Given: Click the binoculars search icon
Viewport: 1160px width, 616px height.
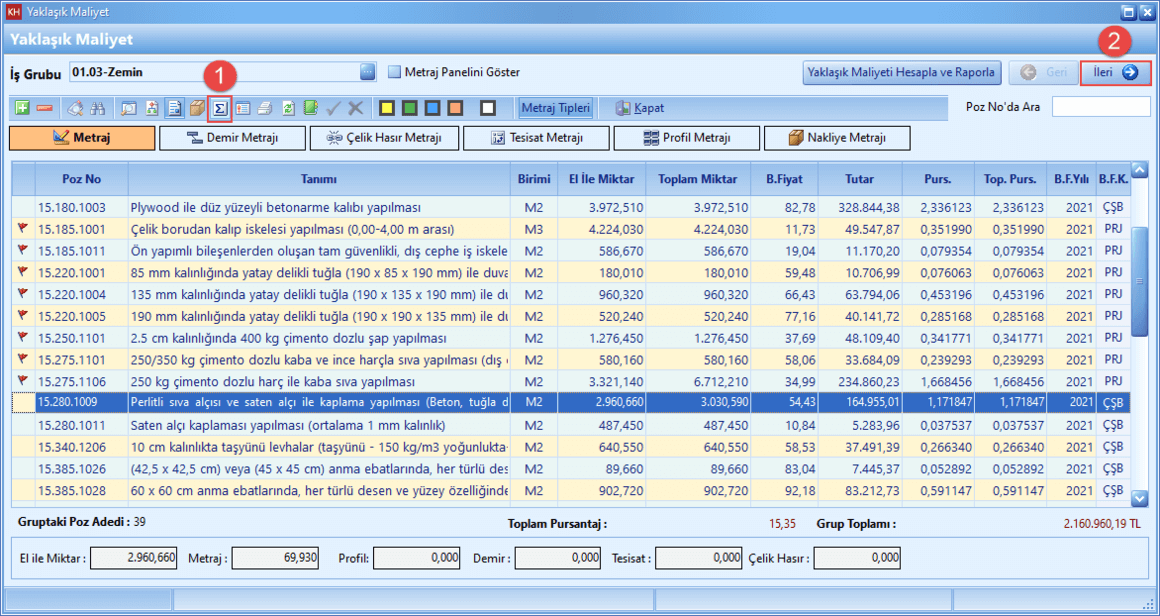Looking at the screenshot, I should point(98,108).
